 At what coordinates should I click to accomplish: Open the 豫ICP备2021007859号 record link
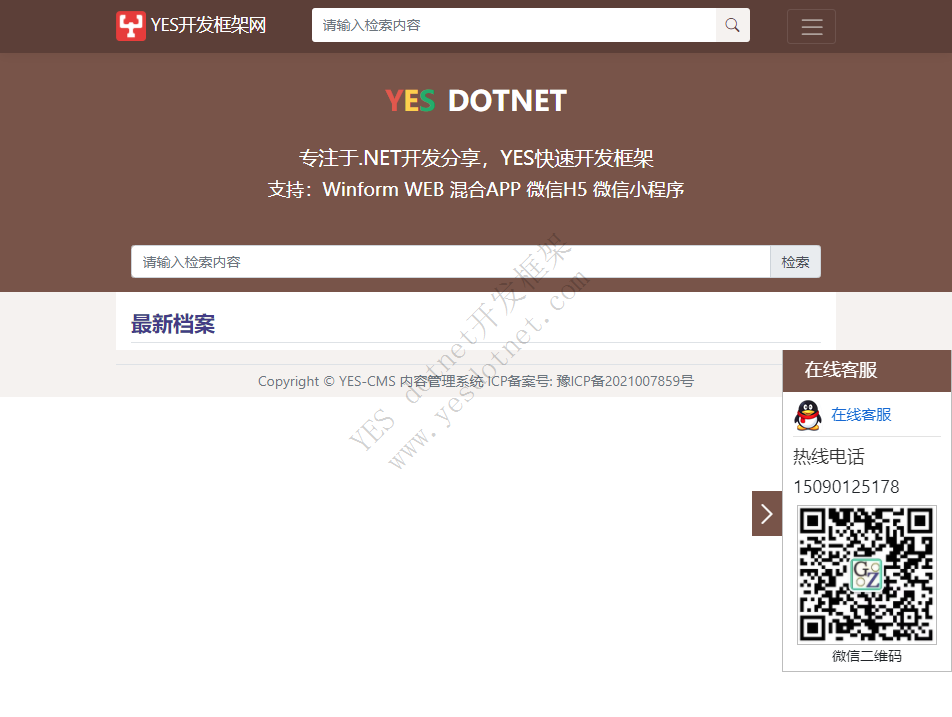point(625,381)
